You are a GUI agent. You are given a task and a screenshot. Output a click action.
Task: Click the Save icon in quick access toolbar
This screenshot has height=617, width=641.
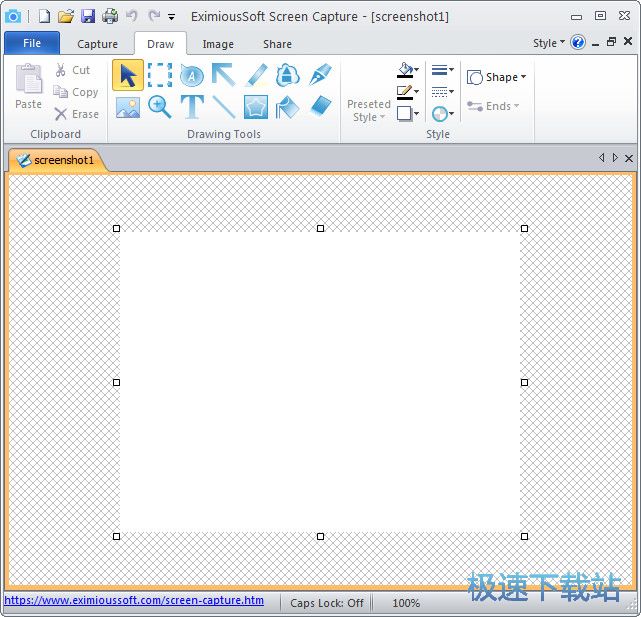[88, 16]
